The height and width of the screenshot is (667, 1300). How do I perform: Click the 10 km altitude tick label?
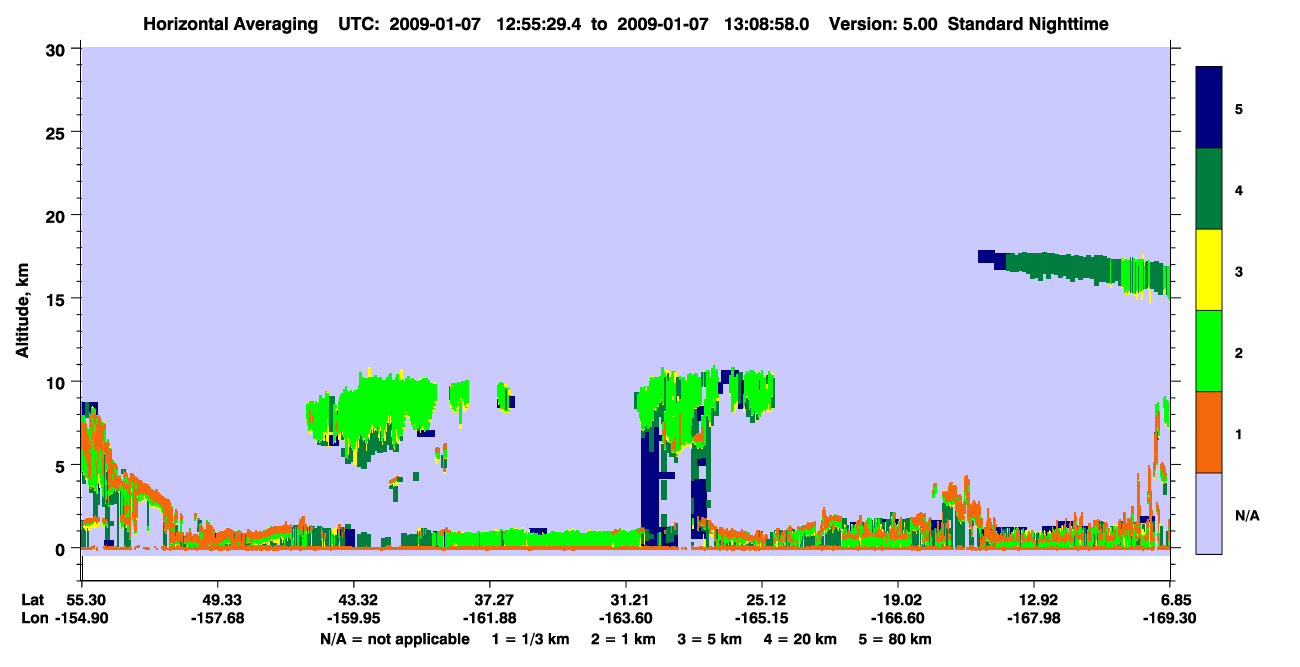coord(58,382)
